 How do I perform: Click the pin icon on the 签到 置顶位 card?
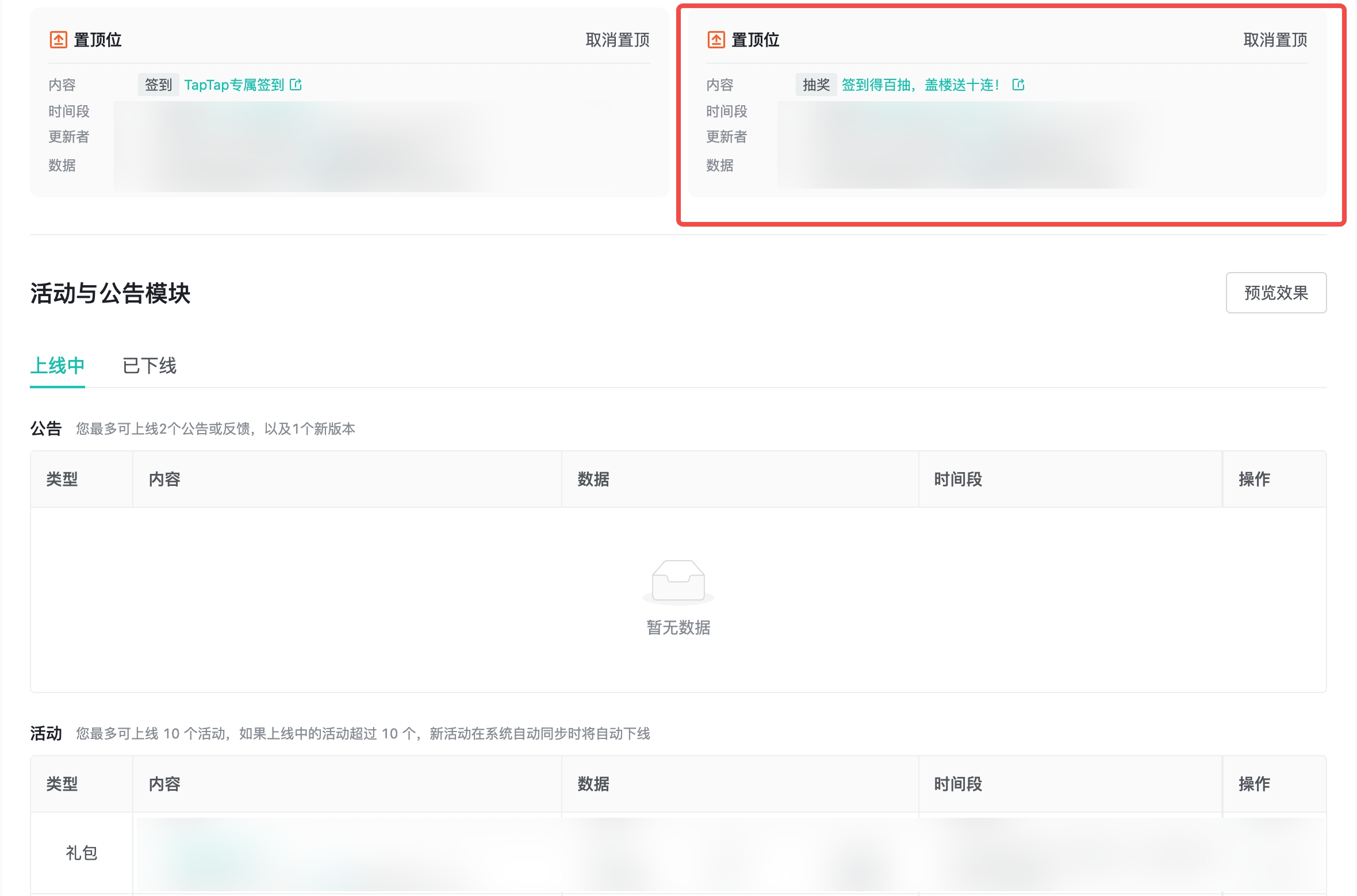pos(58,40)
